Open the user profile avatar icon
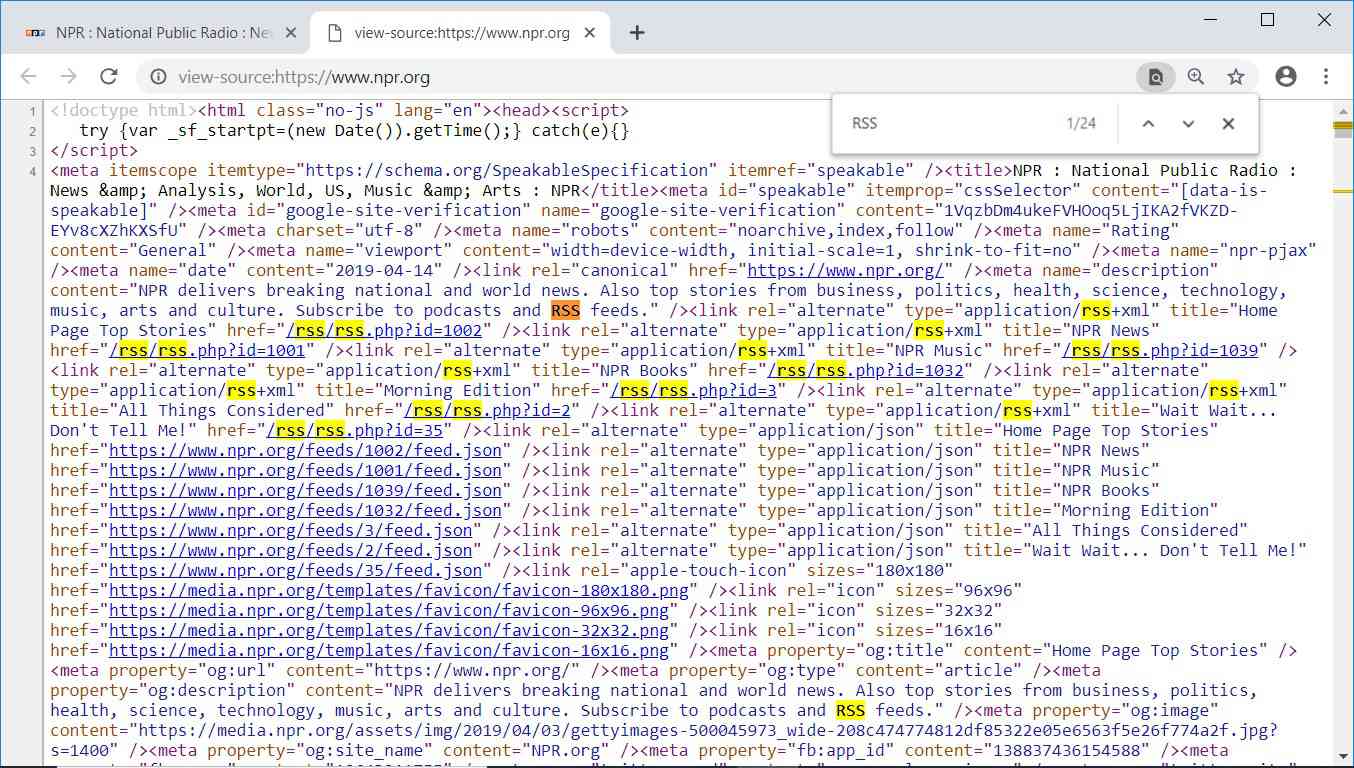The height and width of the screenshot is (768, 1354). point(1286,77)
